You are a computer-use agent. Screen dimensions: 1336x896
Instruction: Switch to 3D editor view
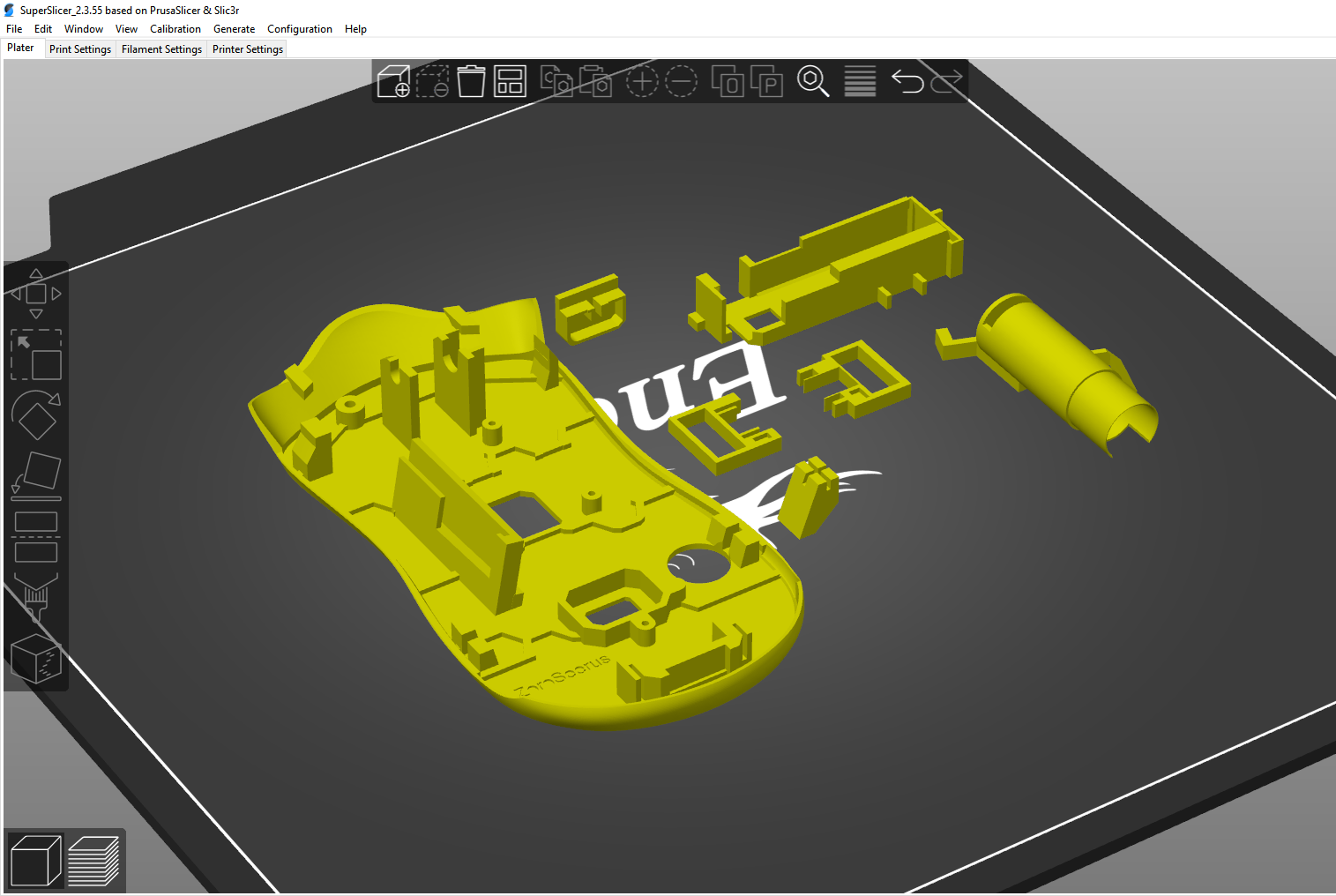click(x=36, y=860)
